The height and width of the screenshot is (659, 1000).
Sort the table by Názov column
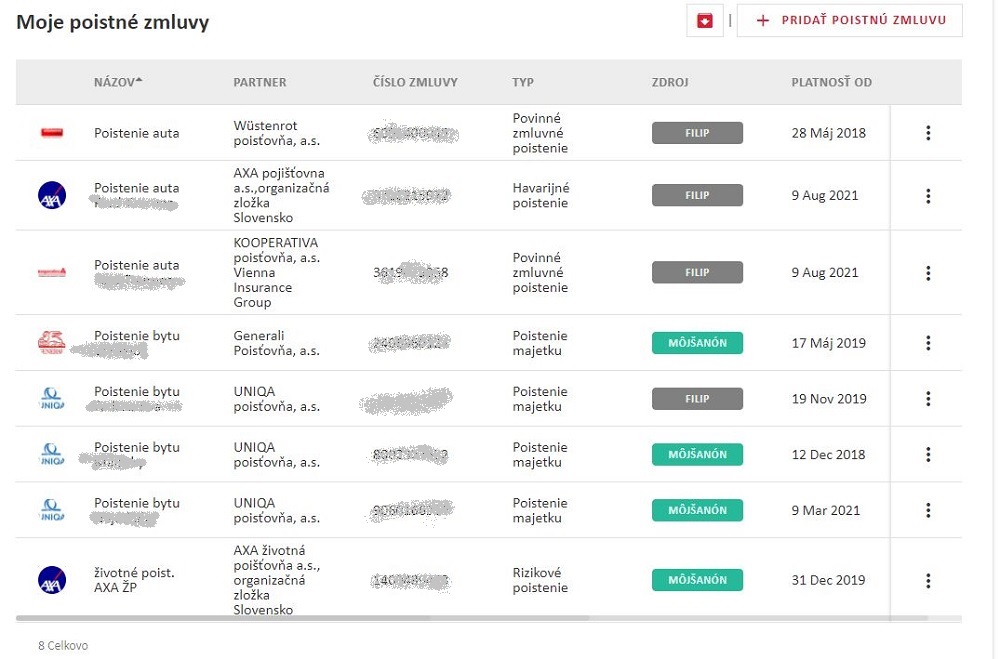(x=118, y=82)
